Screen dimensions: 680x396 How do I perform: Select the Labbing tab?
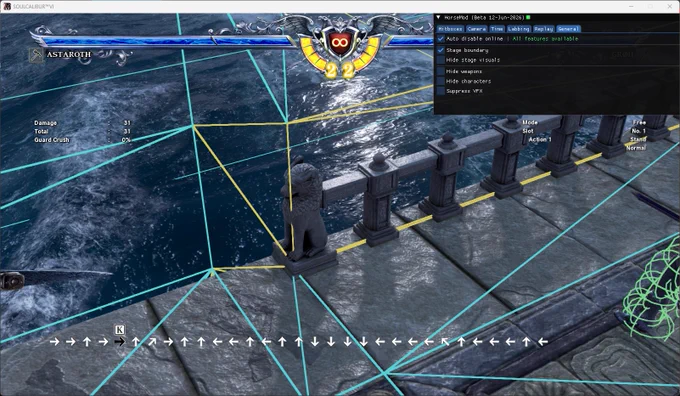518,29
